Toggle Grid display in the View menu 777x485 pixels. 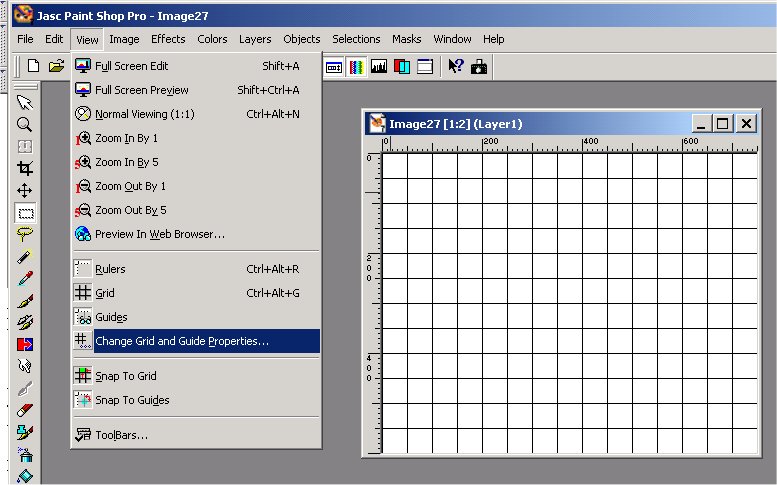[x=105, y=293]
